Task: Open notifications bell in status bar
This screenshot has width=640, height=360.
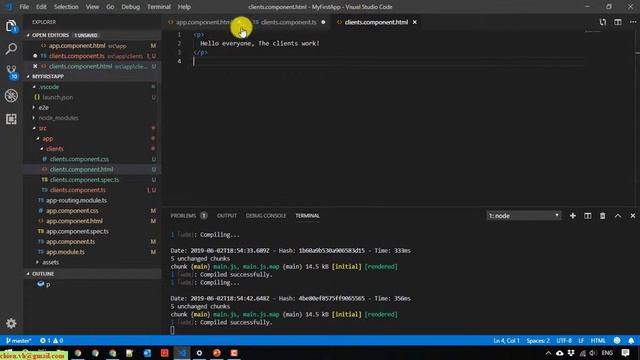Action: point(631,340)
